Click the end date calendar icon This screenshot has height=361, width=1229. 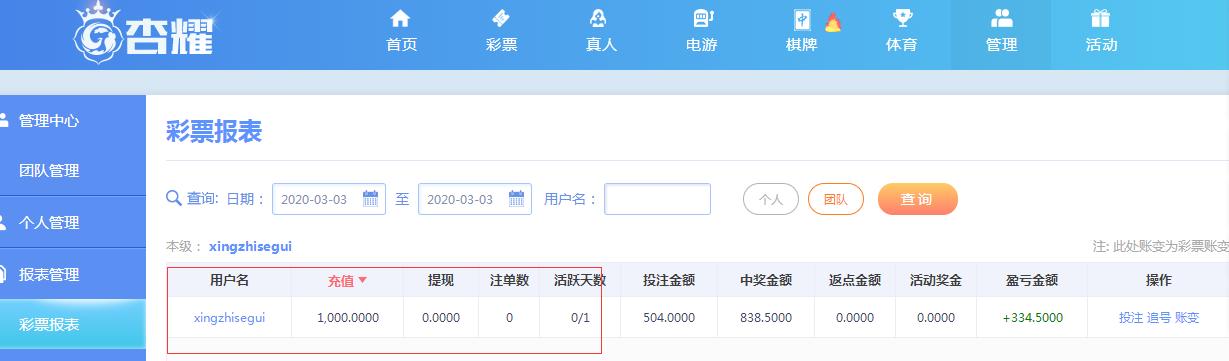click(518, 198)
